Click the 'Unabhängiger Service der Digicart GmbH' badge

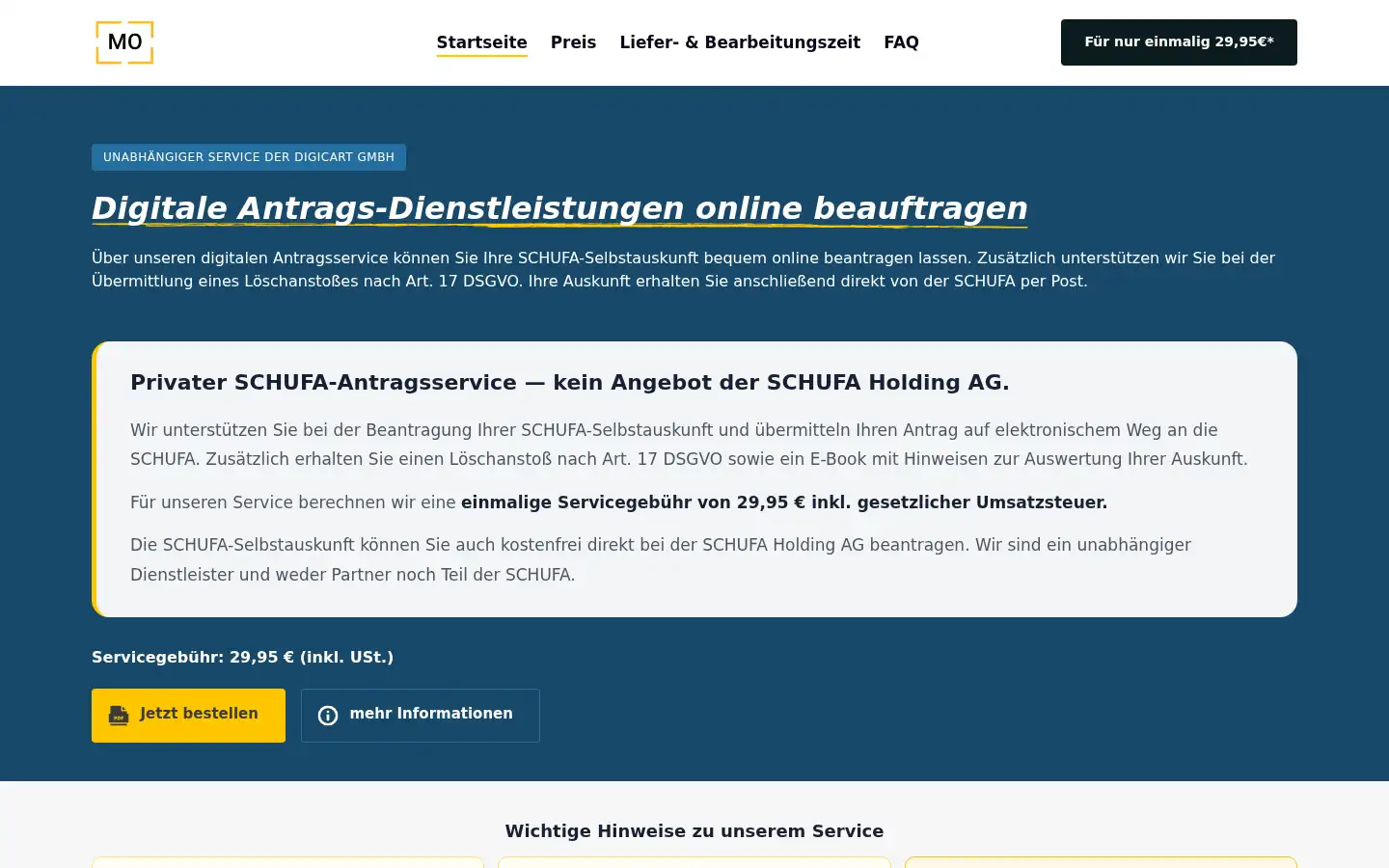click(249, 157)
